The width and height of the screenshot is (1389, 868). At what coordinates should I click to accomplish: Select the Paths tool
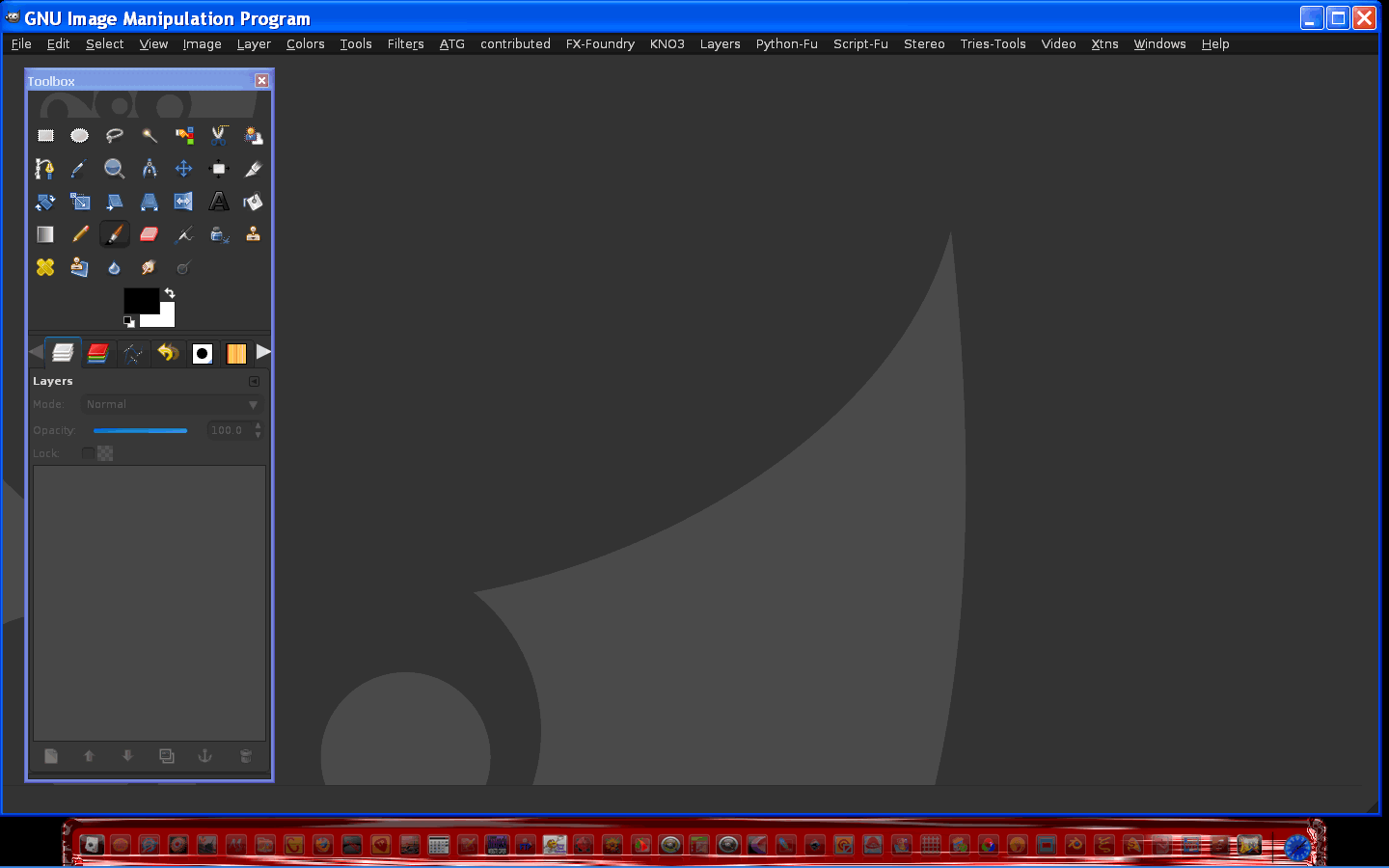pos(45,169)
